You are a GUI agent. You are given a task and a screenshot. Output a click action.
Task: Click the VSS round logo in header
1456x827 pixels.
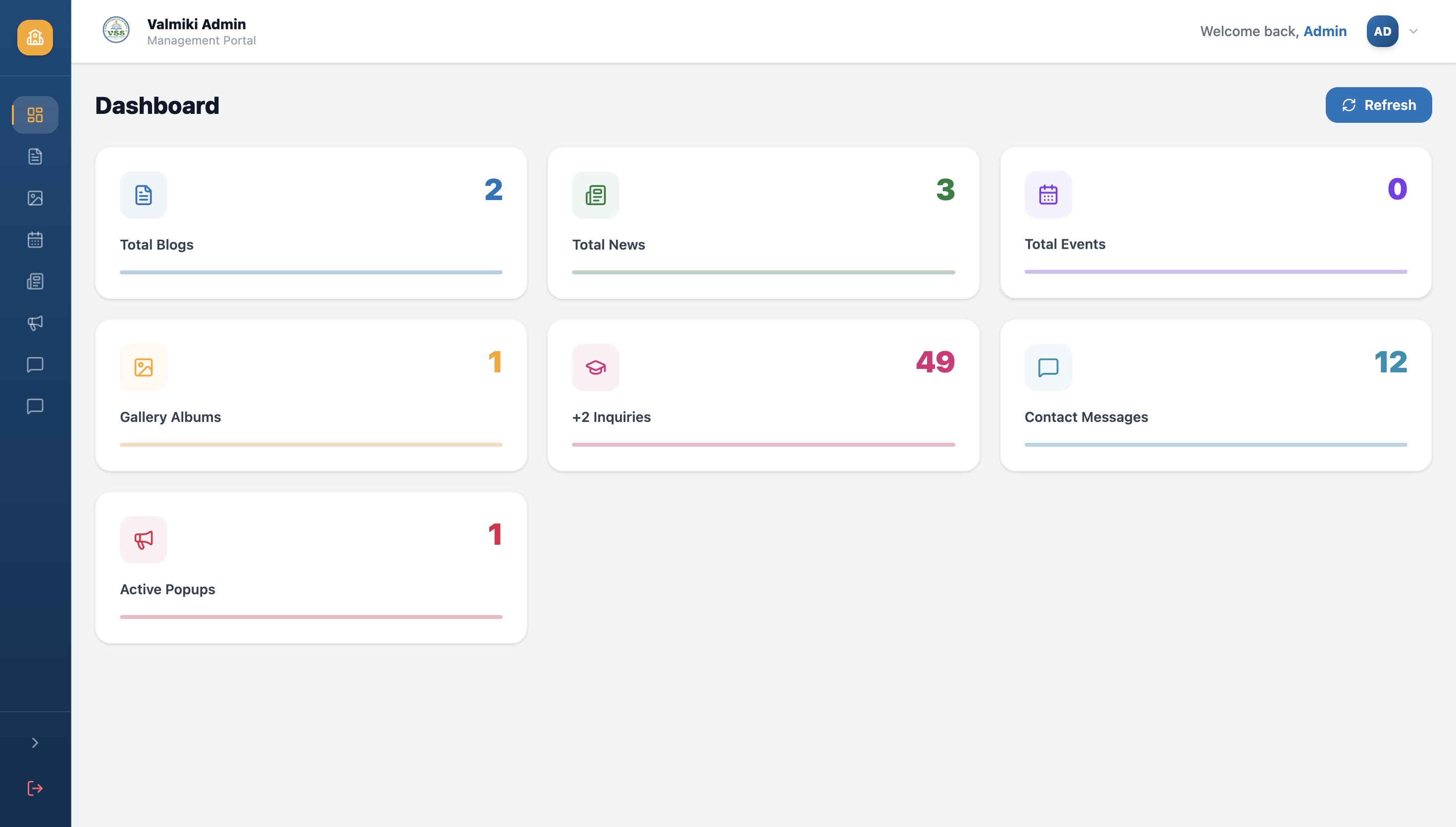click(x=116, y=30)
